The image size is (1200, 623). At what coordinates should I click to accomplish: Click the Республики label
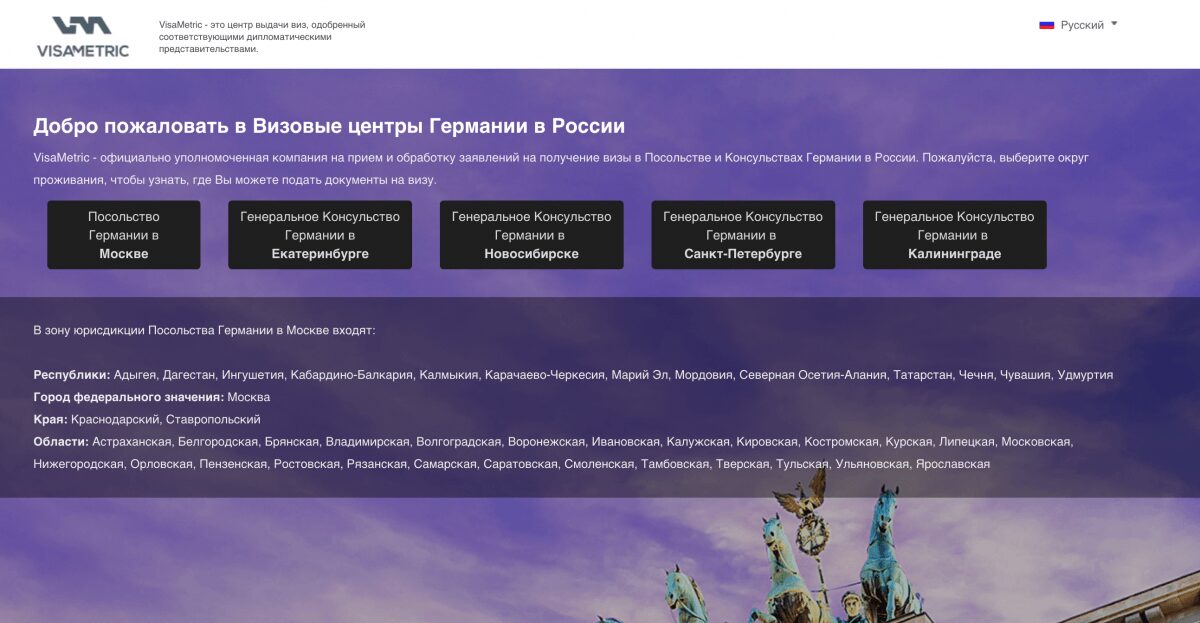coord(71,375)
